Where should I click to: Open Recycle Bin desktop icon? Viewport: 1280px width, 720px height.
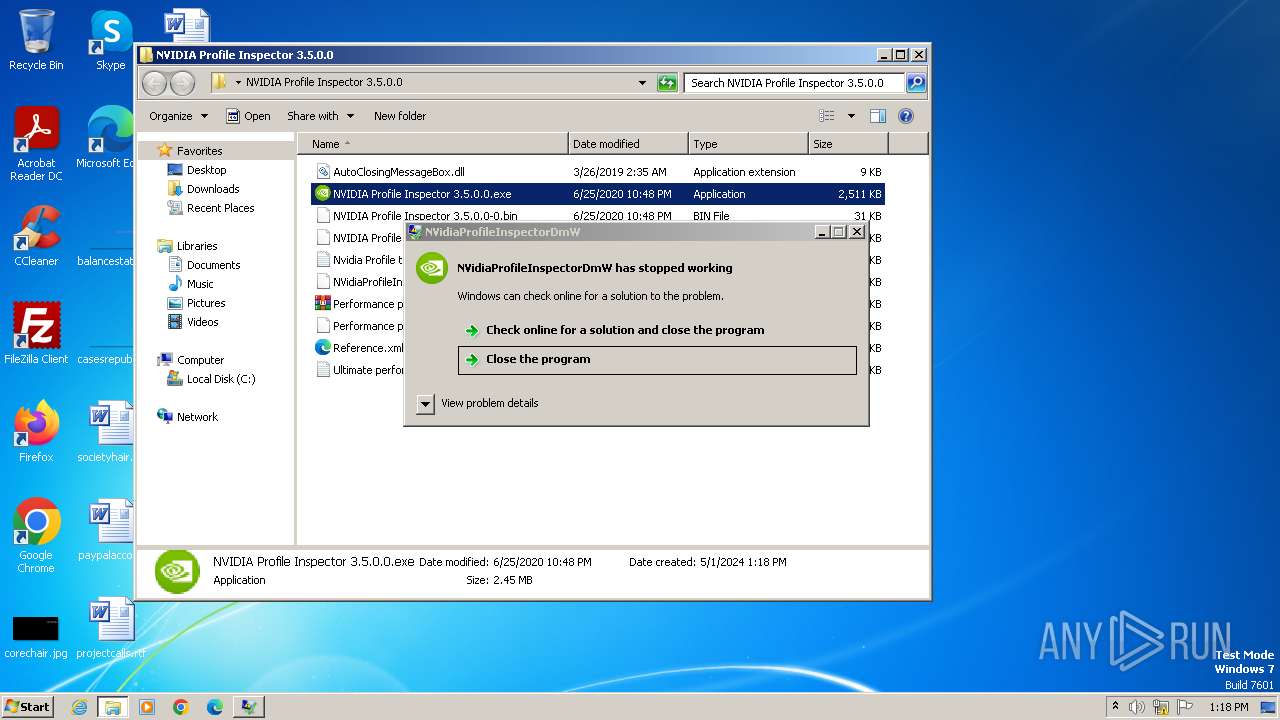coord(36,40)
